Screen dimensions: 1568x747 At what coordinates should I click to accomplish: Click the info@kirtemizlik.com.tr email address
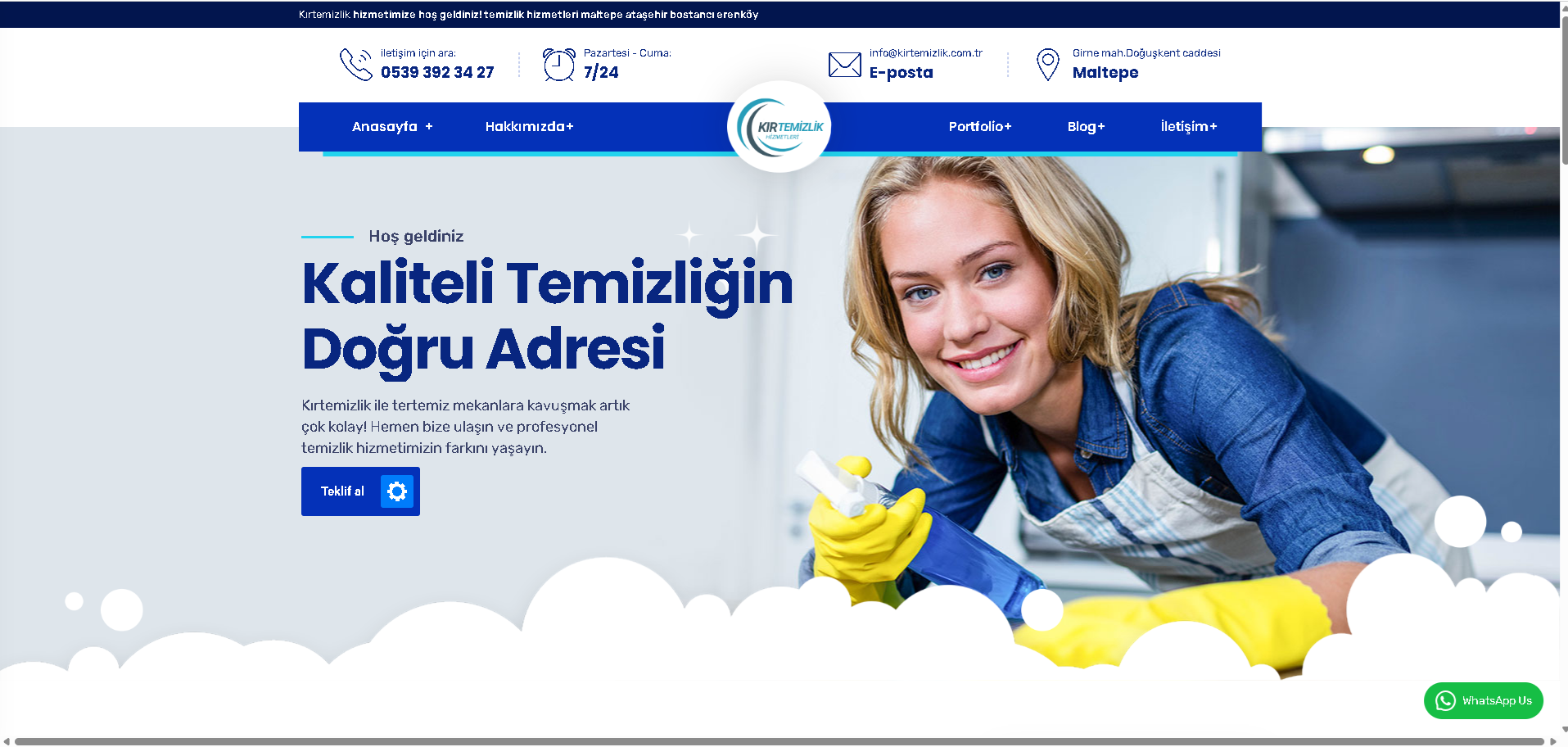pos(925,53)
